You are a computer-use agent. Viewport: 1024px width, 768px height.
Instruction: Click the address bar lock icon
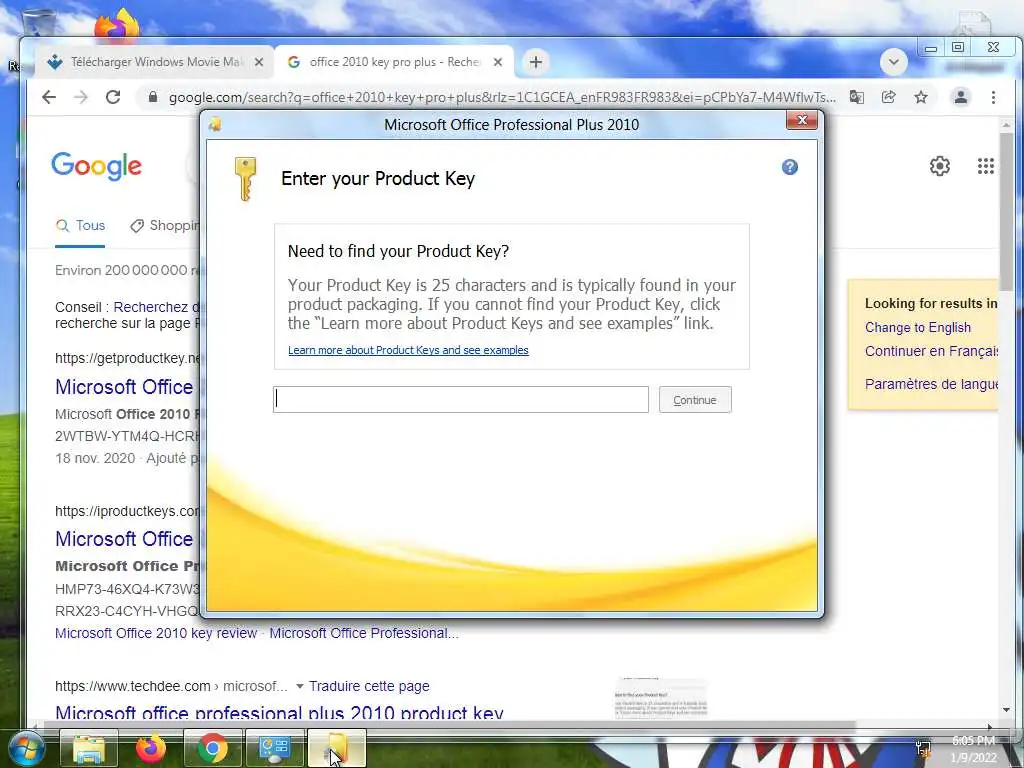[x=153, y=97]
